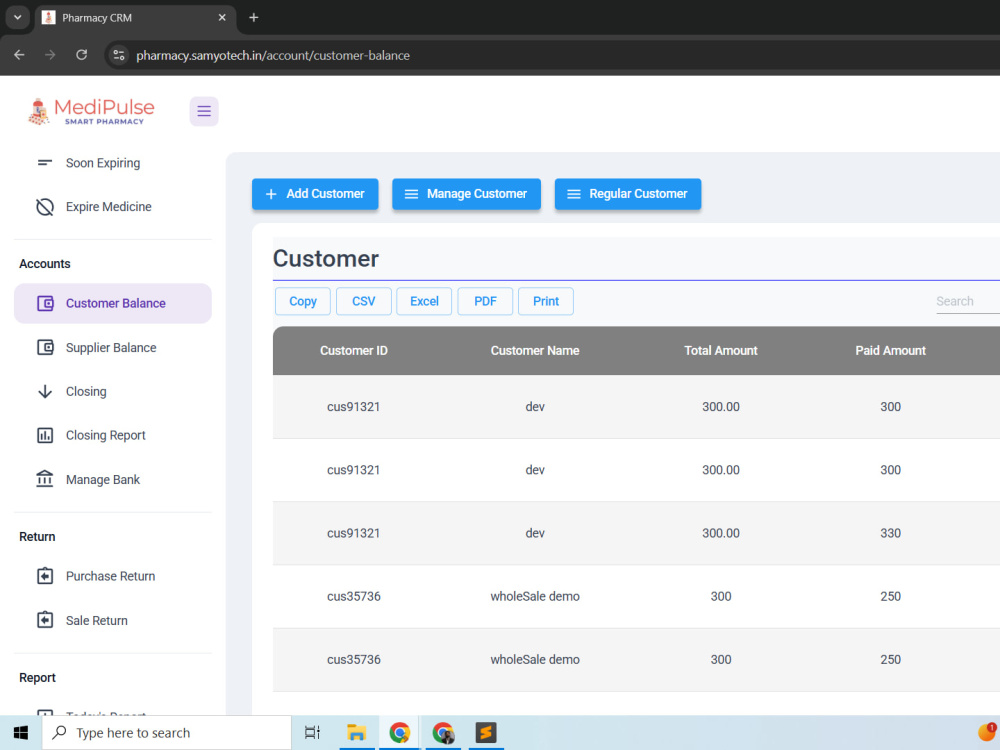
Task: Click the browser address bar URL
Action: 273,55
